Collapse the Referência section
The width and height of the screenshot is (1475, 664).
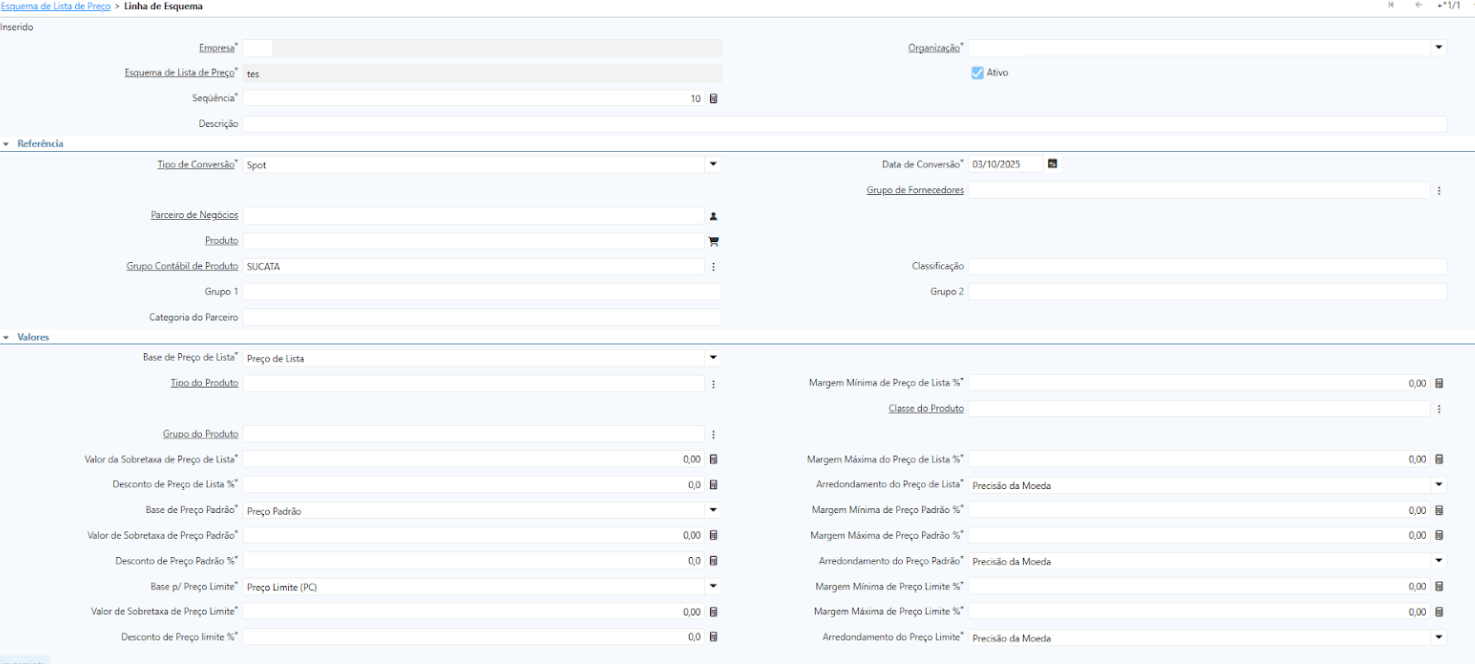6,144
